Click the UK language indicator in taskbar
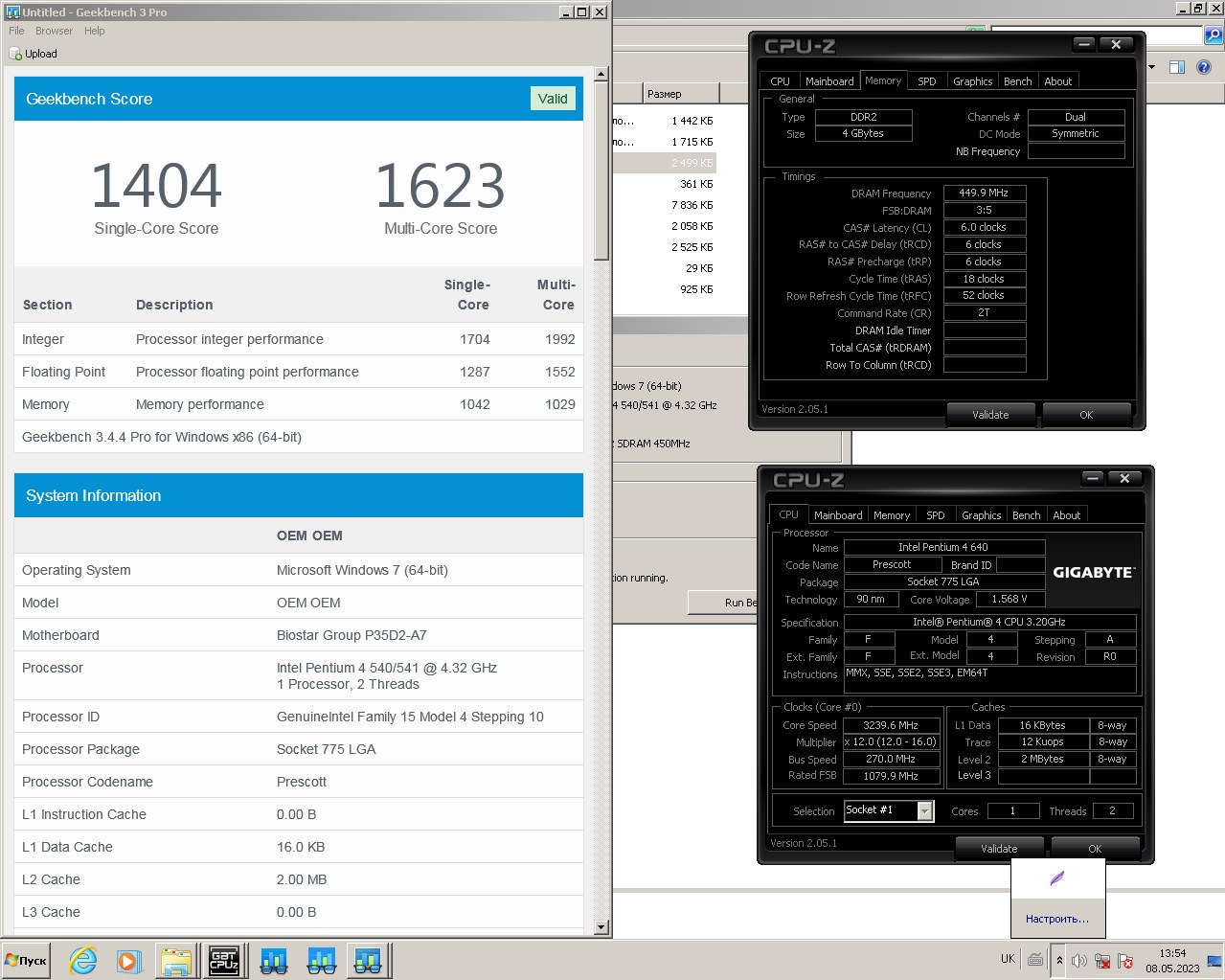Viewport: 1225px width, 980px height. (1008, 959)
